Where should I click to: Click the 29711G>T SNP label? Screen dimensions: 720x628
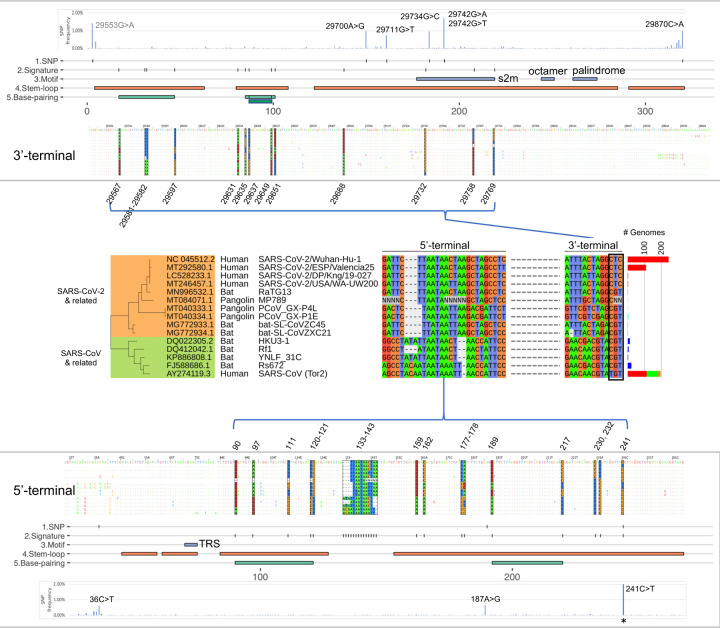(395, 30)
